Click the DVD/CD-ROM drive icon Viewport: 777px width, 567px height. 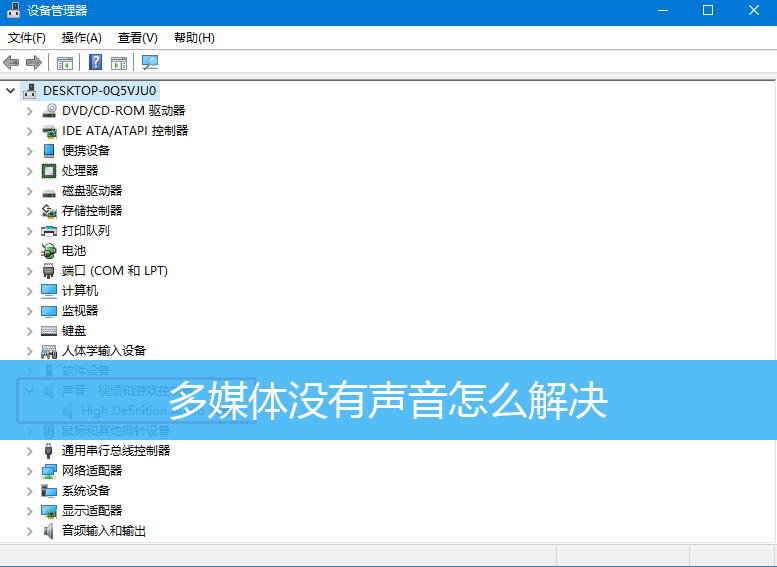49,111
